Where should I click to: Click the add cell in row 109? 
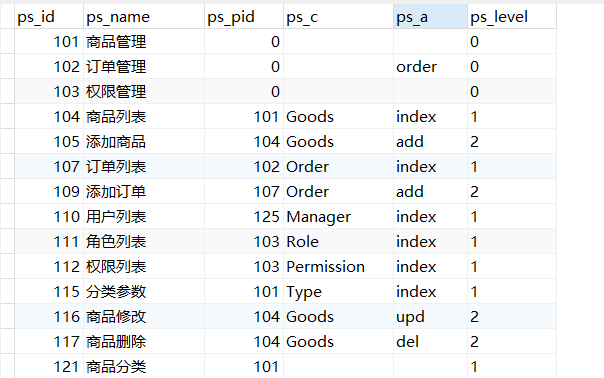(430, 192)
